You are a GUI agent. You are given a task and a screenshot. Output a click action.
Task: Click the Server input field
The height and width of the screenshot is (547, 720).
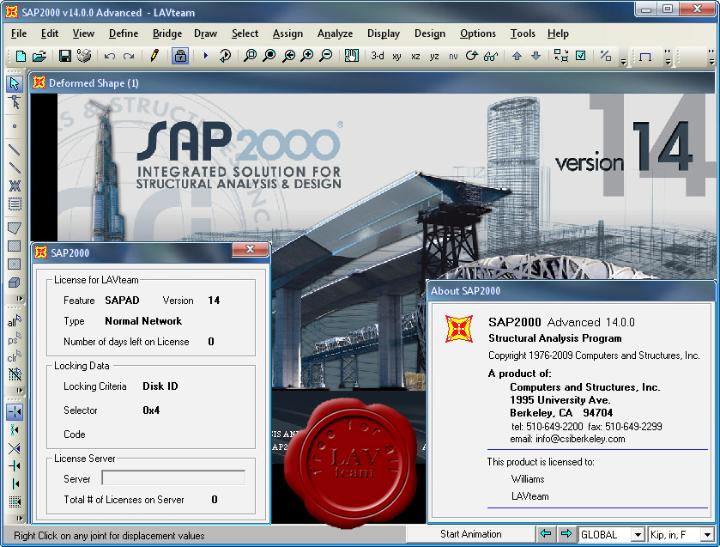click(173, 478)
